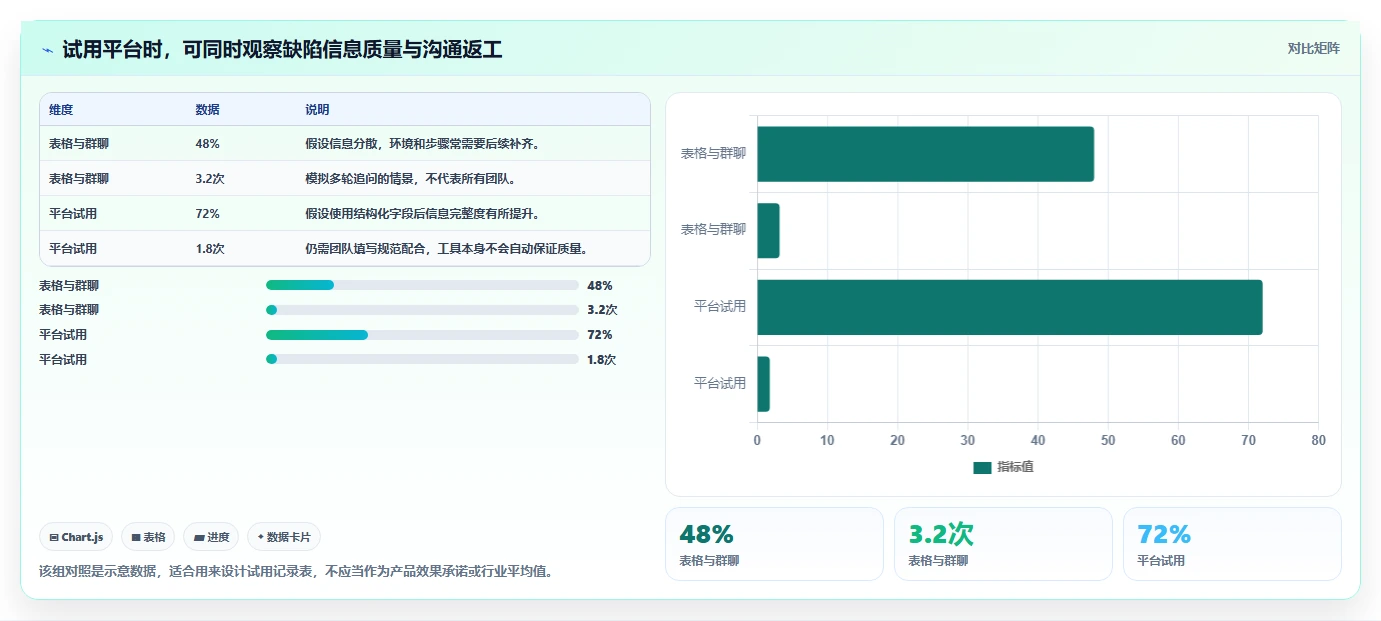
Task: Click 表格与群聊 in the table's 48% row
Action: [79, 144]
